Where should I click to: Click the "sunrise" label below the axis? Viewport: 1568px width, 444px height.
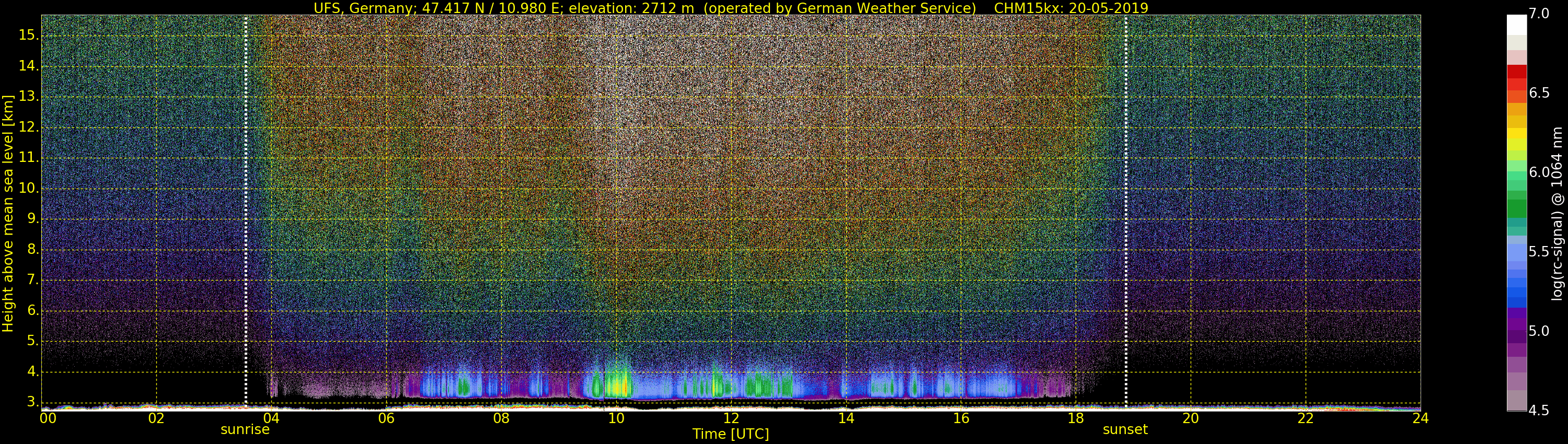click(245, 429)
